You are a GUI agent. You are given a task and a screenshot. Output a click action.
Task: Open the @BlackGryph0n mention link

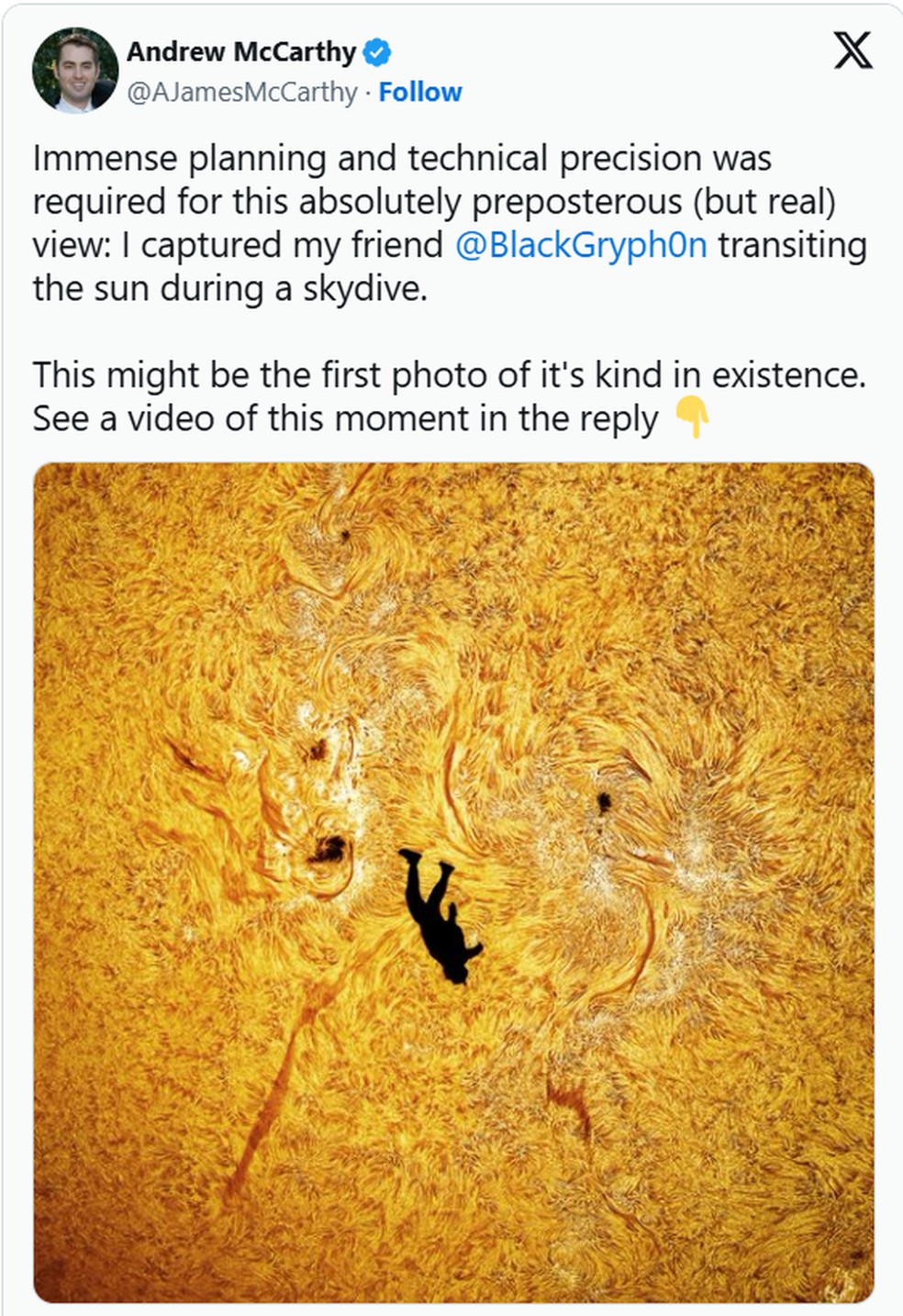[x=581, y=245]
